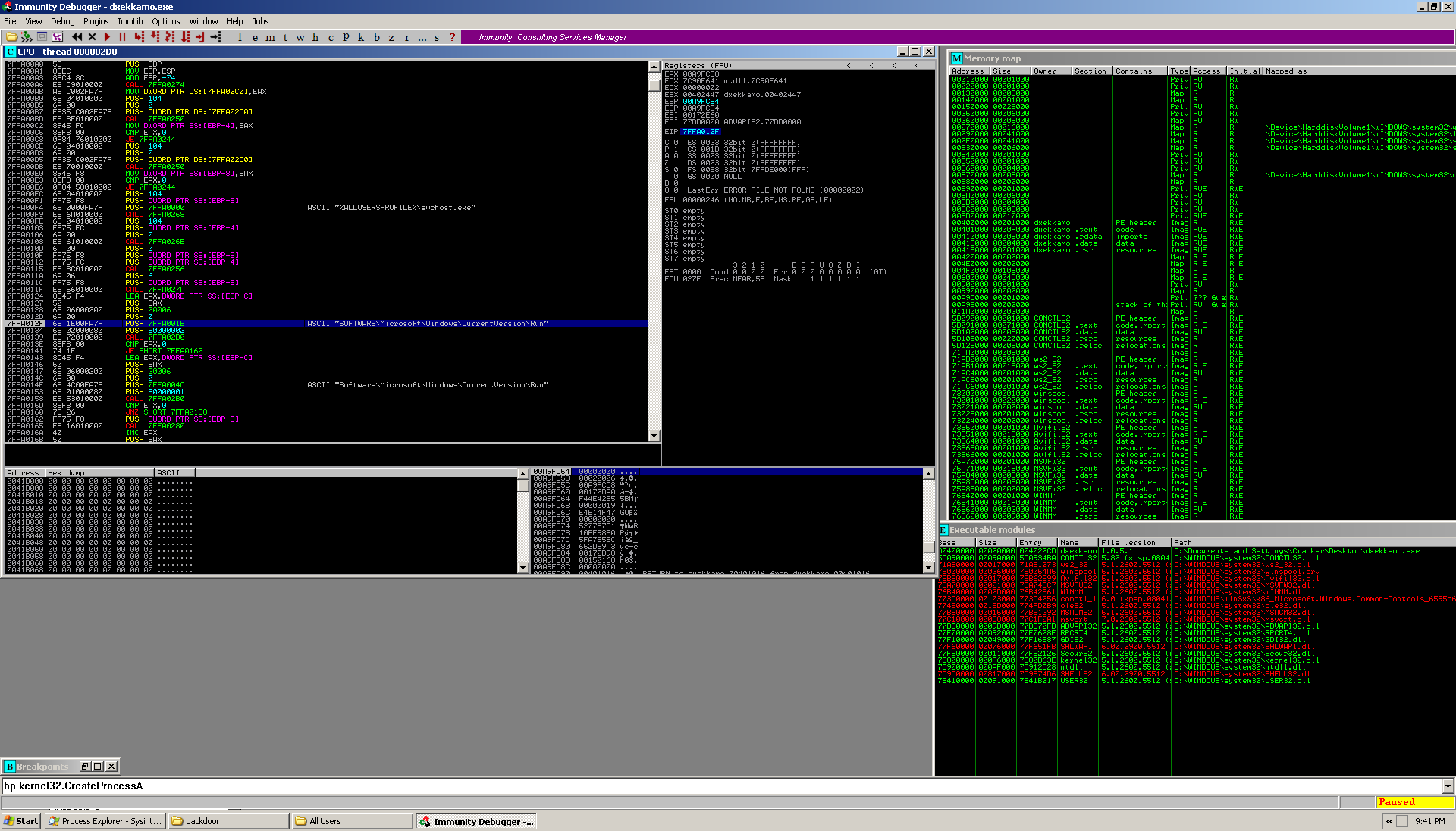Click the Trace into toolbar icon

(170, 36)
